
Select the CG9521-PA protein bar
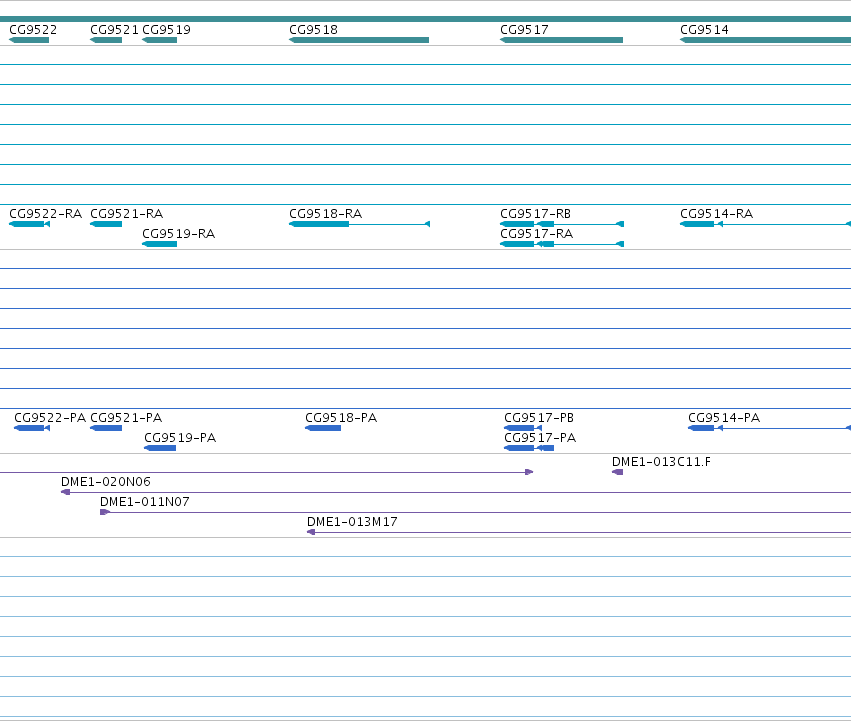coord(106,428)
